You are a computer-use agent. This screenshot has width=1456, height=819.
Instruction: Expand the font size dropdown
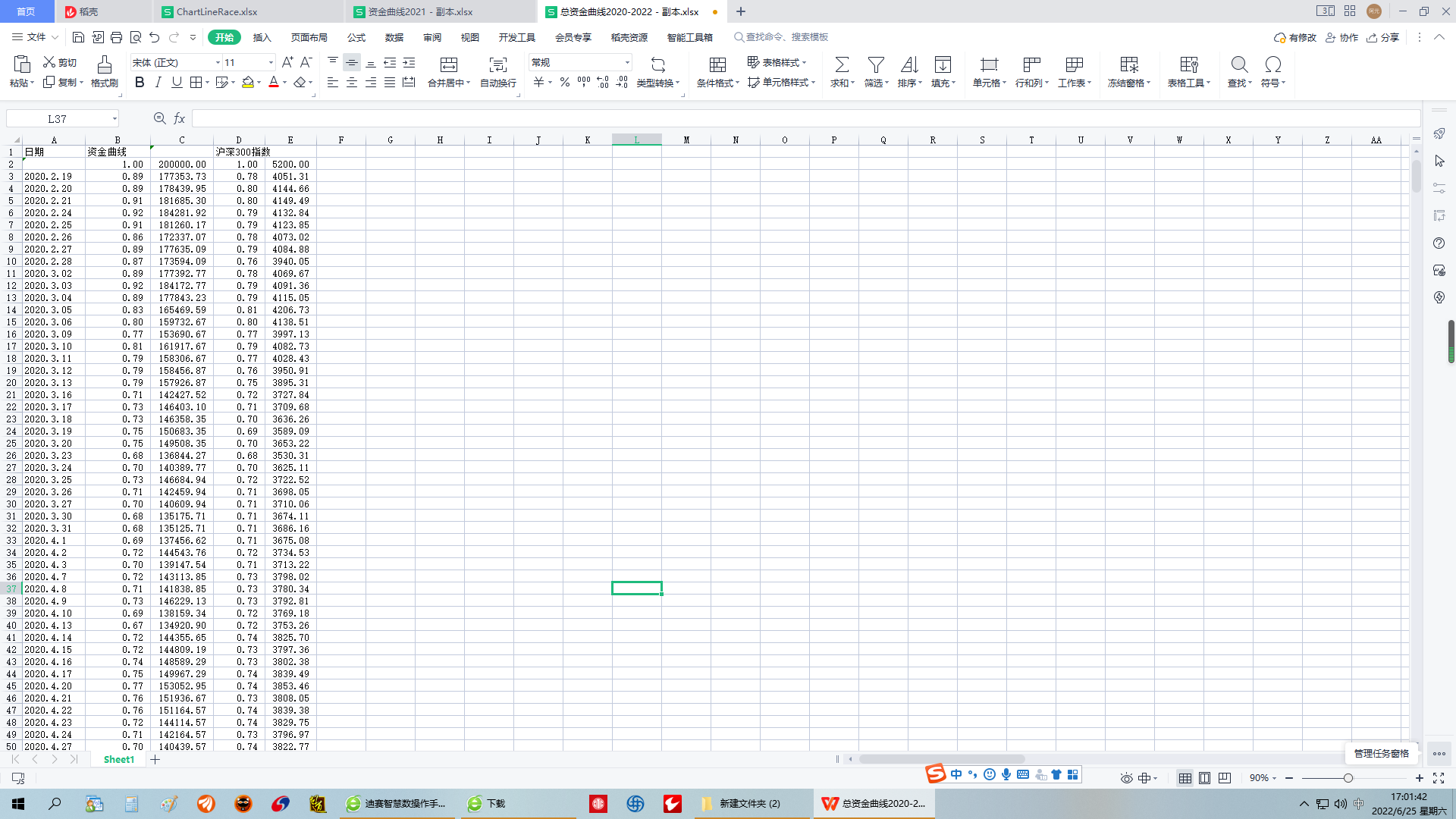[271, 63]
